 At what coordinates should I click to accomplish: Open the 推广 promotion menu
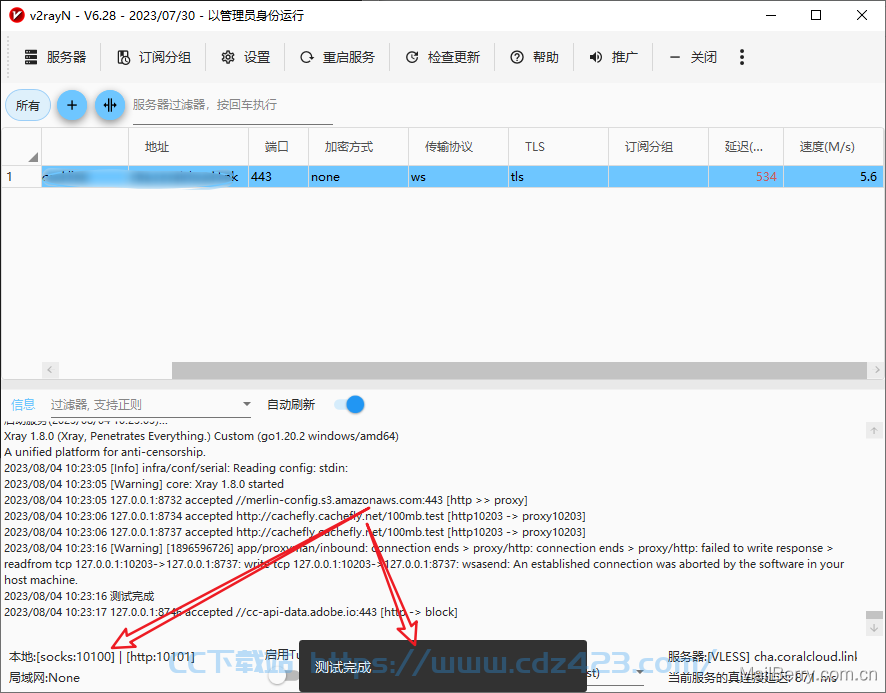point(613,57)
